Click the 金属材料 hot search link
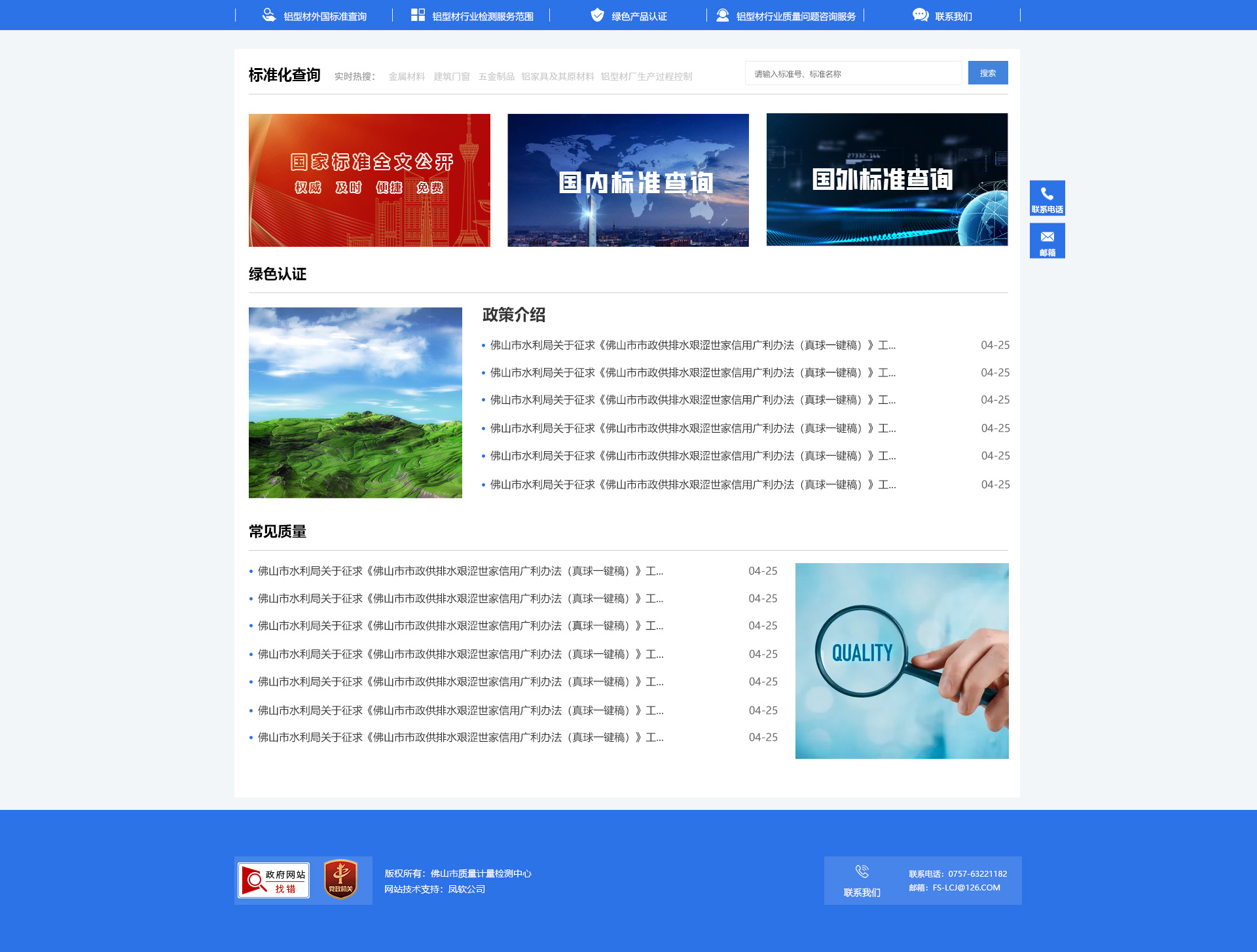 point(407,77)
